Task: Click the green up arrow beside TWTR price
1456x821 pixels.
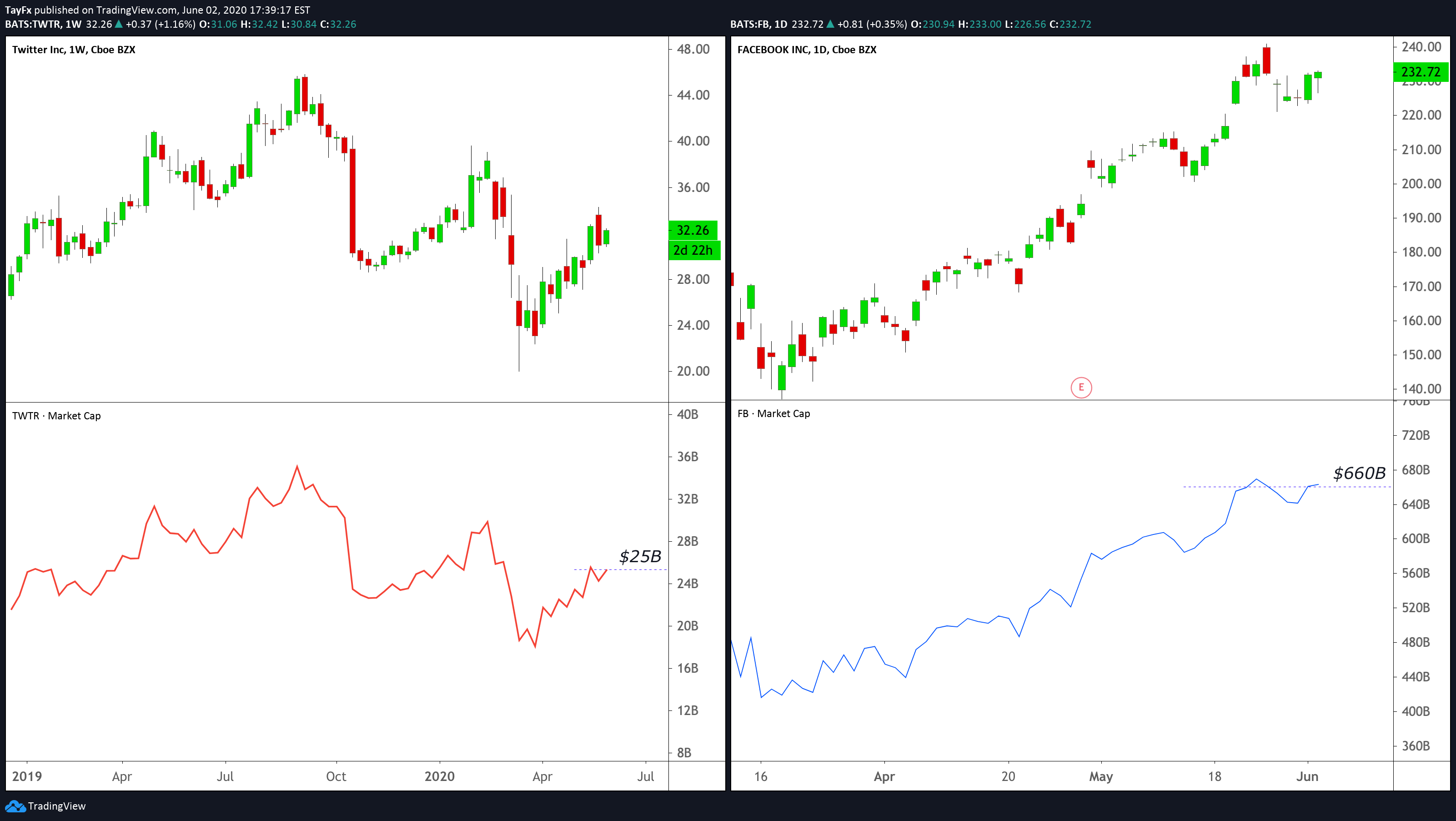Action: (119, 24)
